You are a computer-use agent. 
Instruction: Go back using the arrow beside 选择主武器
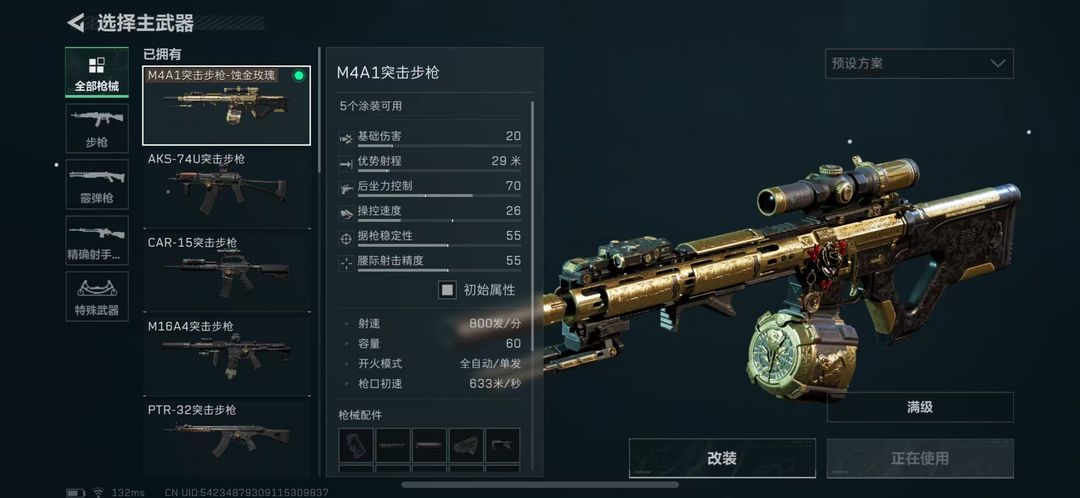(x=76, y=23)
